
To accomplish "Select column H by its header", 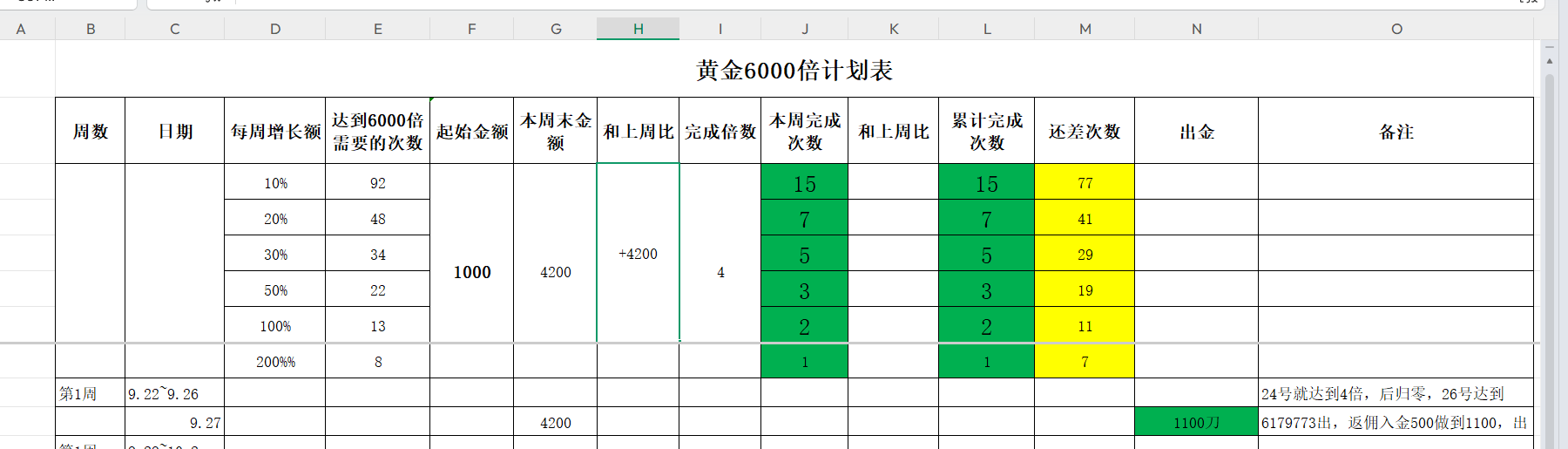I will (x=638, y=29).
